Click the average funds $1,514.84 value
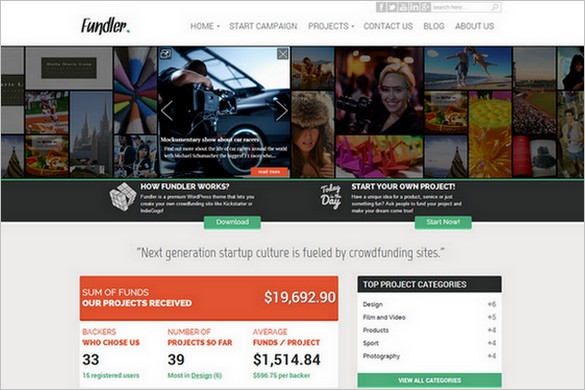This screenshot has width=585, height=390. (x=287, y=360)
